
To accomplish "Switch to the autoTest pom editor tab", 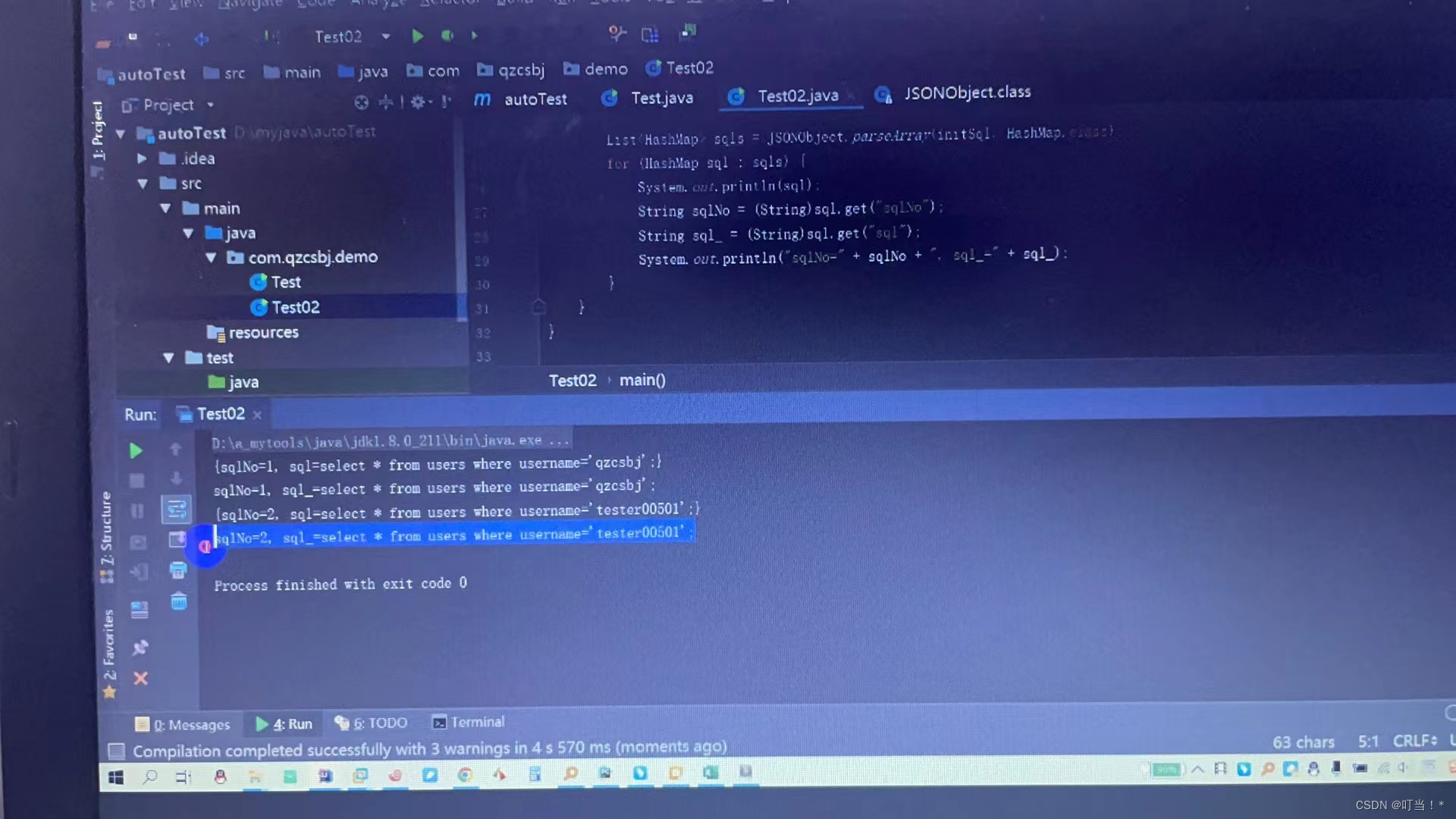I will [521, 99].
